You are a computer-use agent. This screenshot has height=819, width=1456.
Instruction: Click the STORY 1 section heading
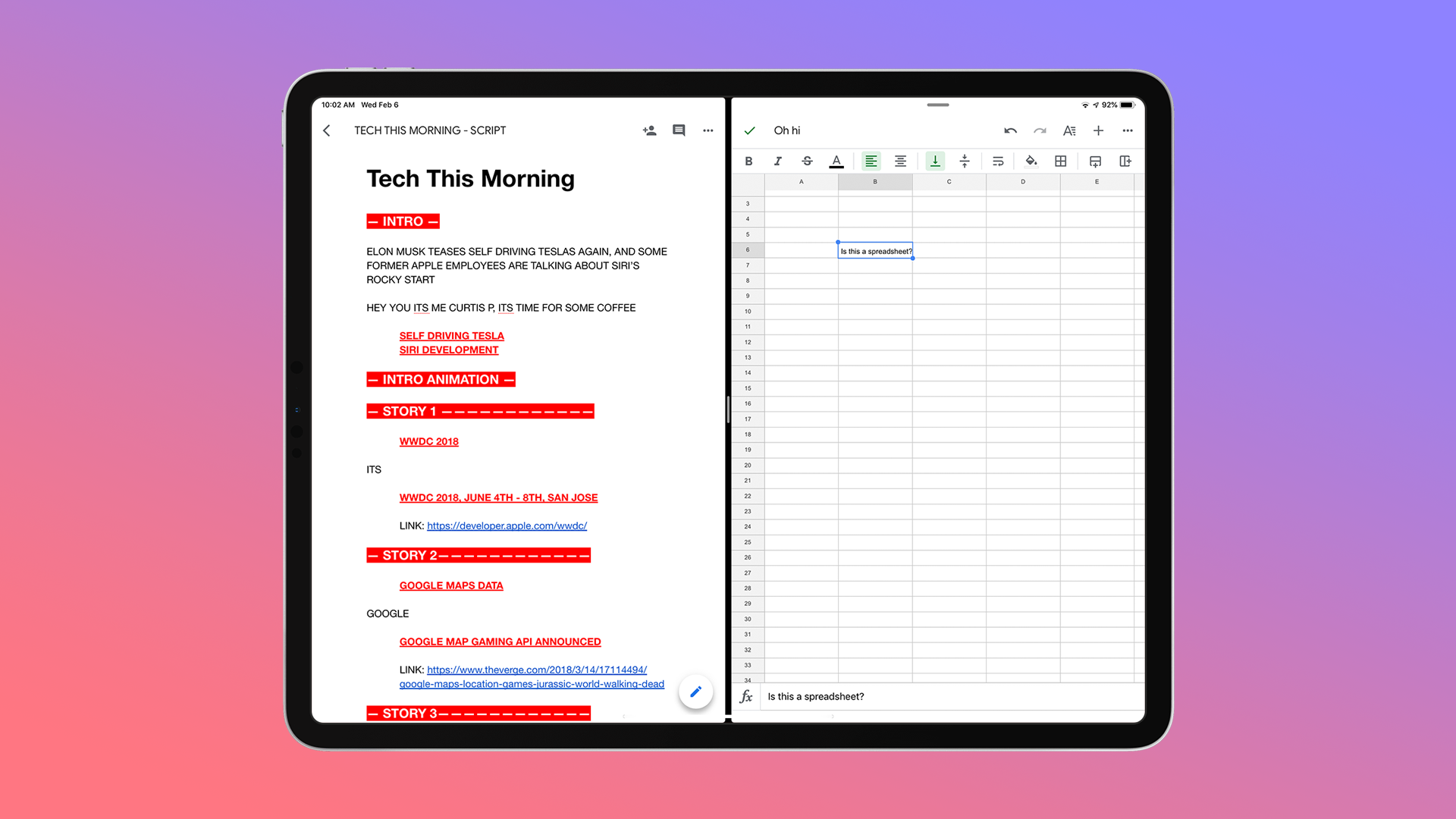coord(480,411)
